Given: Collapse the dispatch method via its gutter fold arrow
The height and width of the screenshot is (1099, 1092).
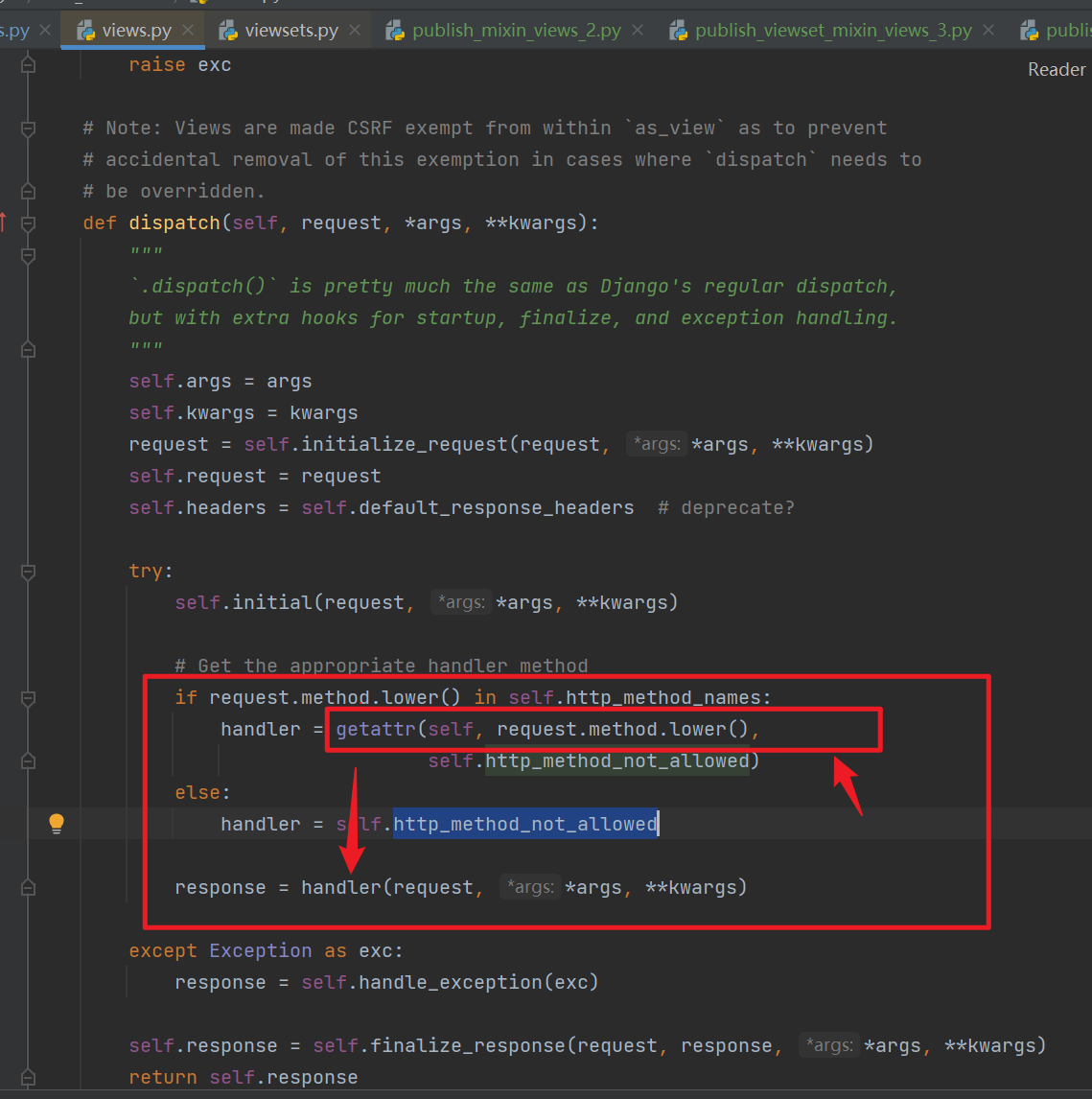Looking at the screenshot, I should (28, 222).
